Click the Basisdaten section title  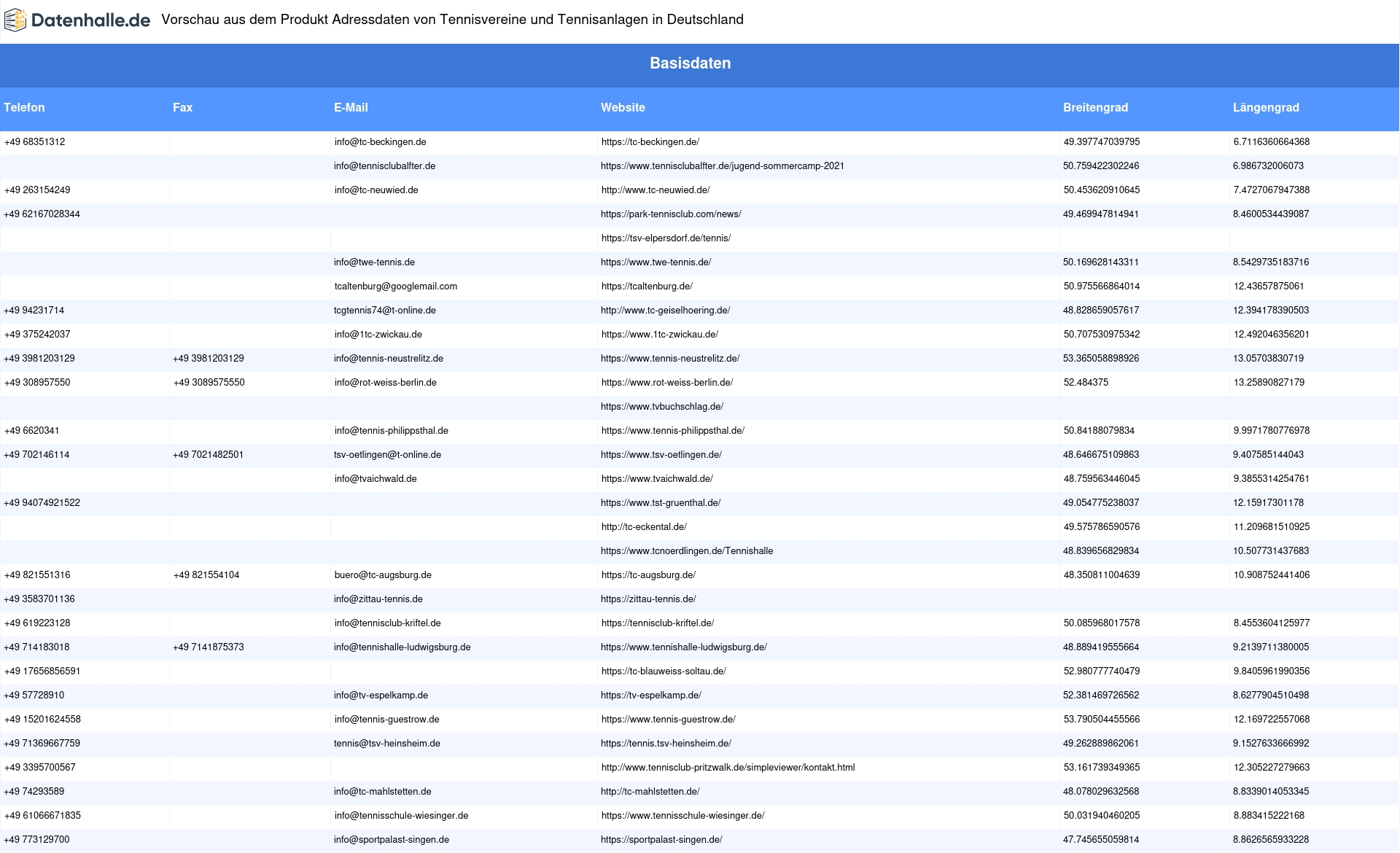691,63
